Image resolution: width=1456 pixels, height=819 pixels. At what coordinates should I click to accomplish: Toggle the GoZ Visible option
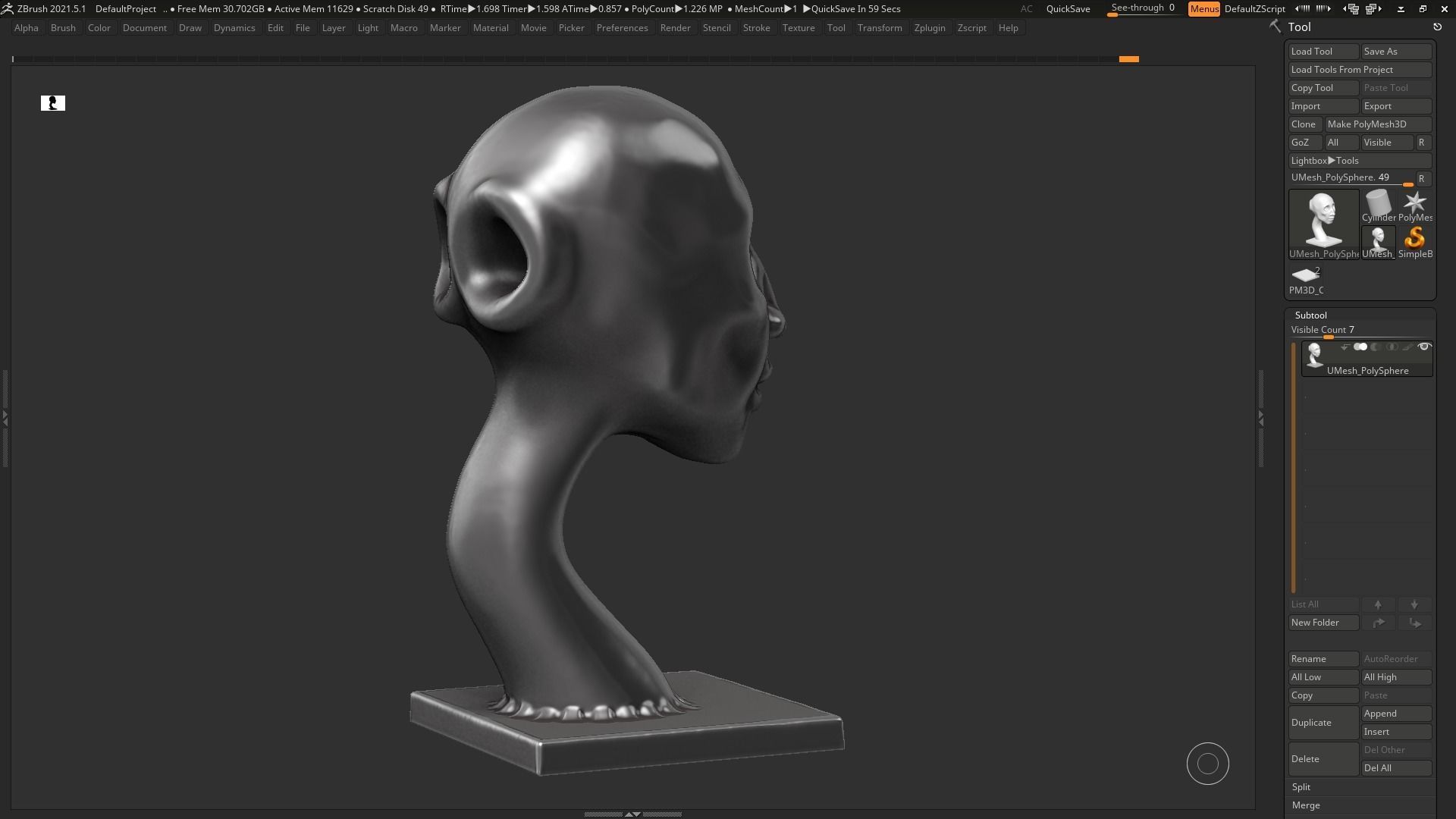pos(1387,143)
